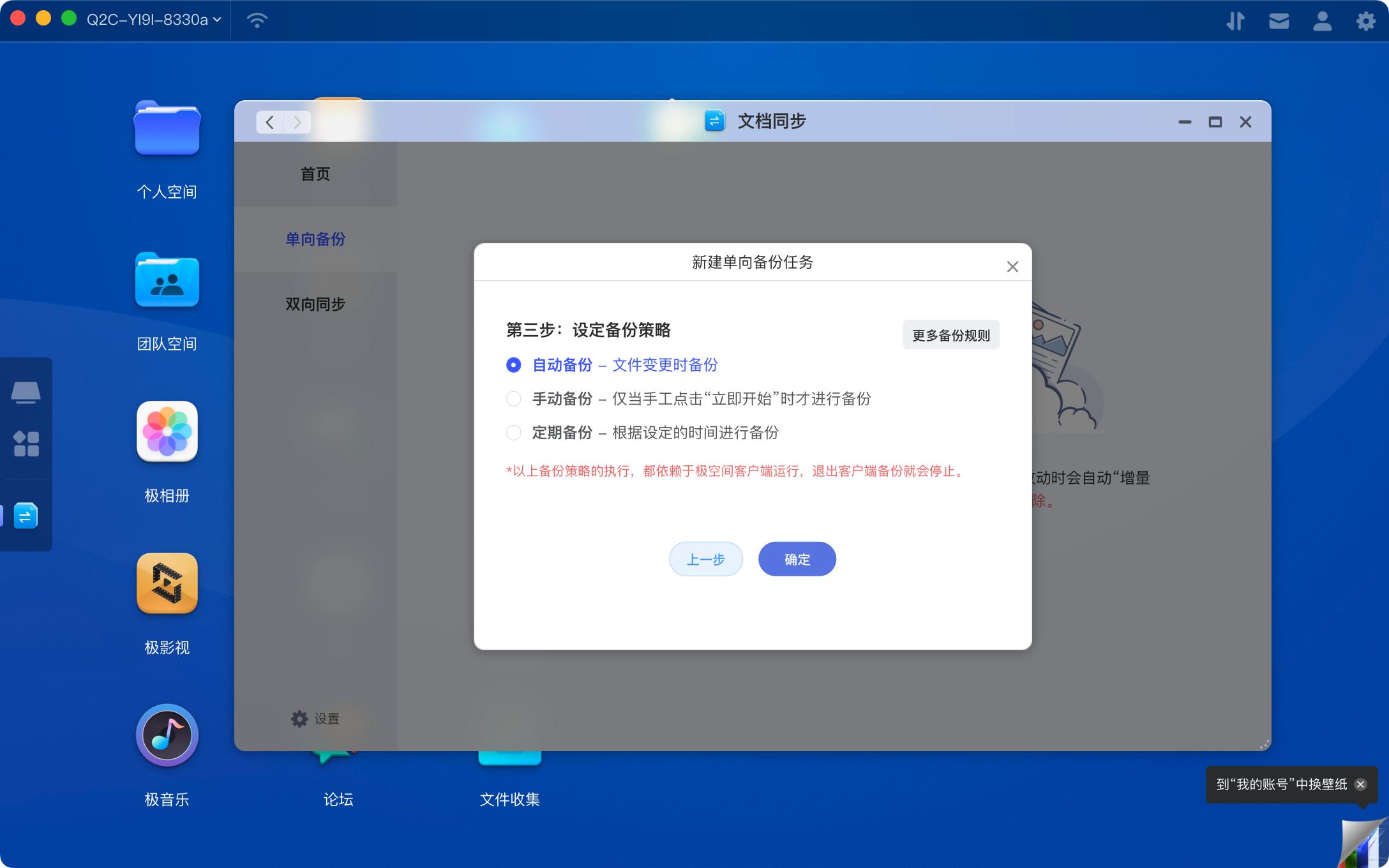1389x868 pixels.
Task: Switch to the 双向同步 tab
Action: 315,303
